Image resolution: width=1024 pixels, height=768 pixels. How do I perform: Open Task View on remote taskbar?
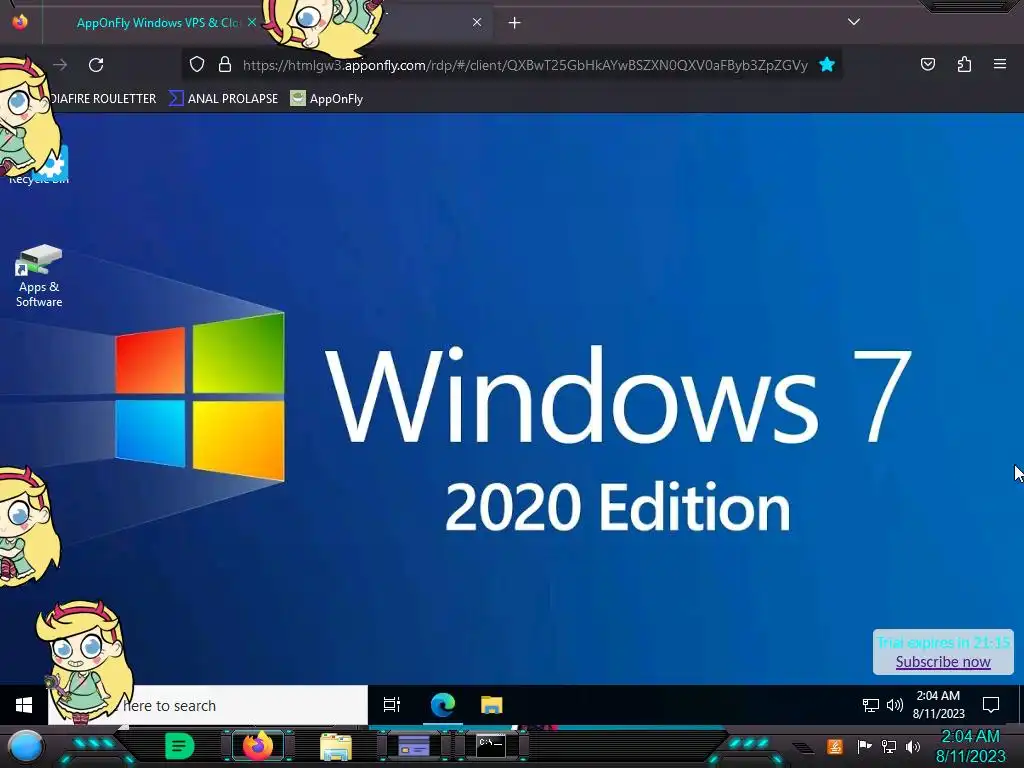tap(392, 705)
